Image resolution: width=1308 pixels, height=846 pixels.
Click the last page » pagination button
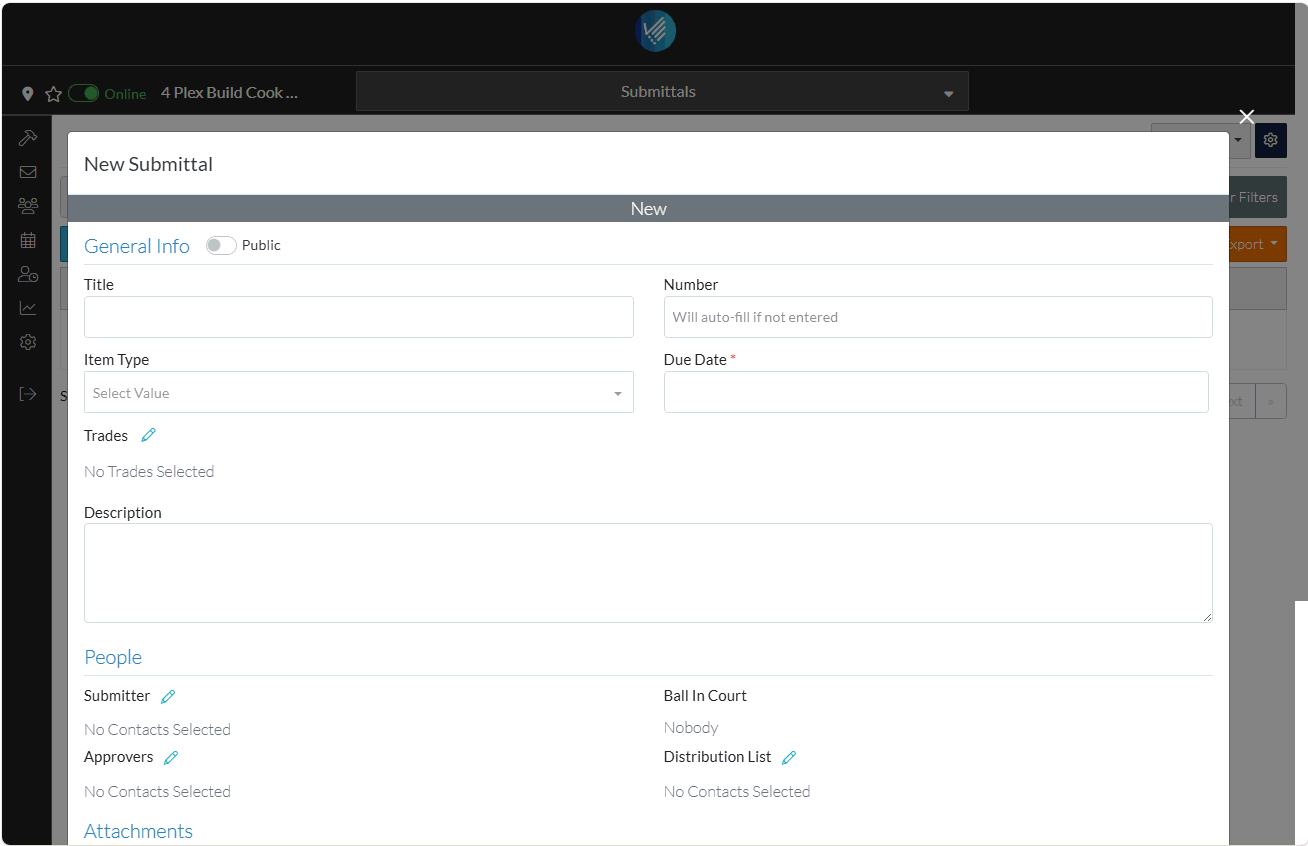(x=1271, y=401)
